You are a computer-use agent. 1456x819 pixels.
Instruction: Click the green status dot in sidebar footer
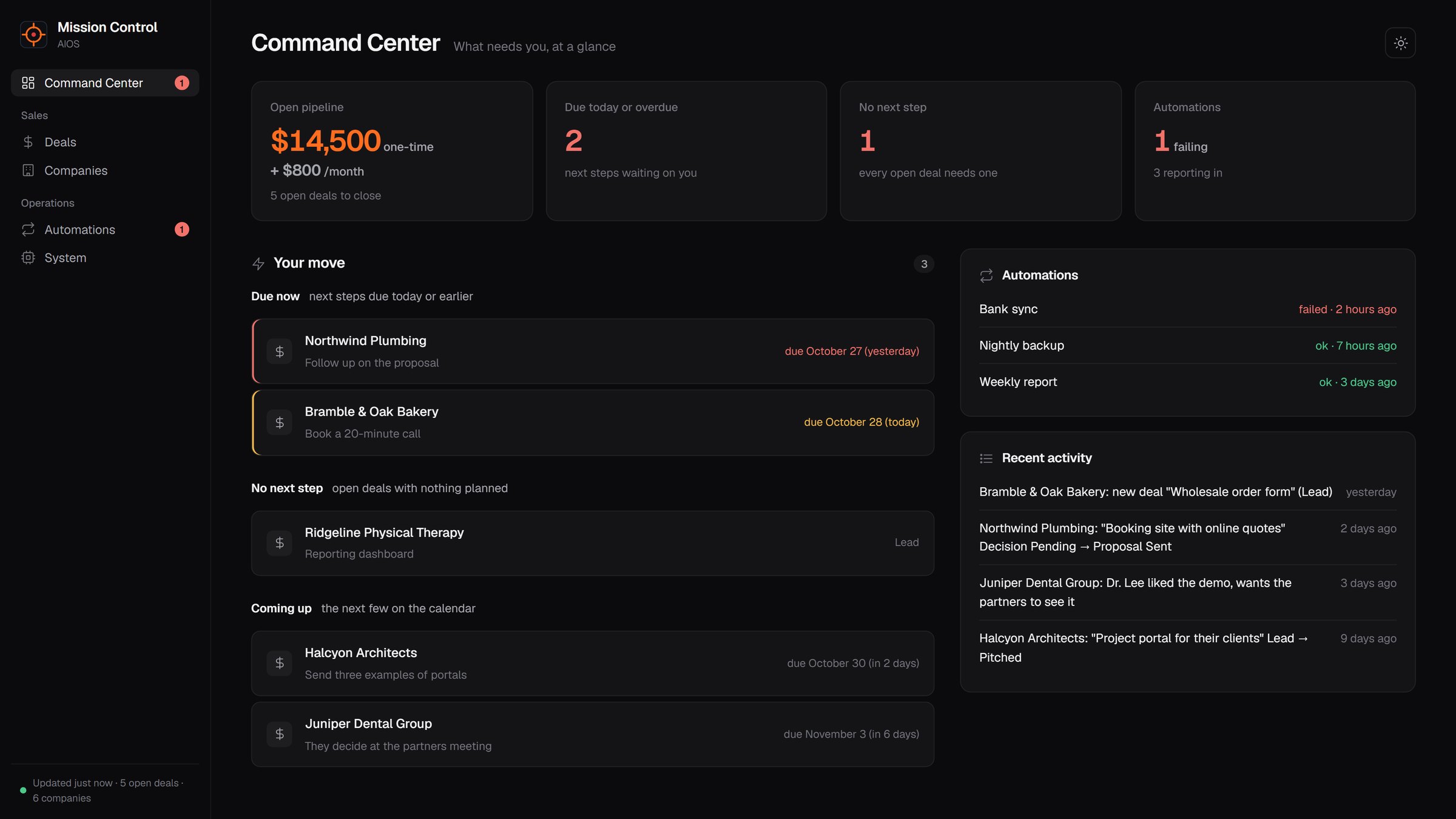coord(23,790)
